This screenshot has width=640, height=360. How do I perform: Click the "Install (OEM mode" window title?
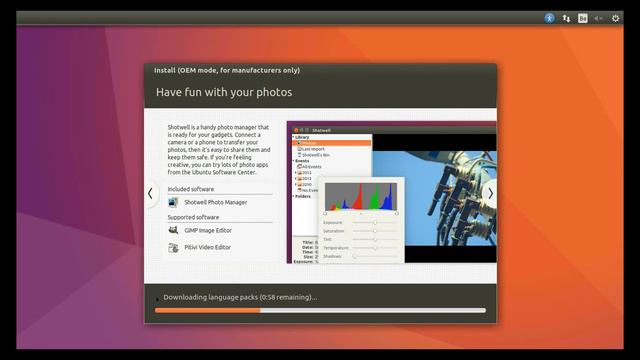pos(227,70)
